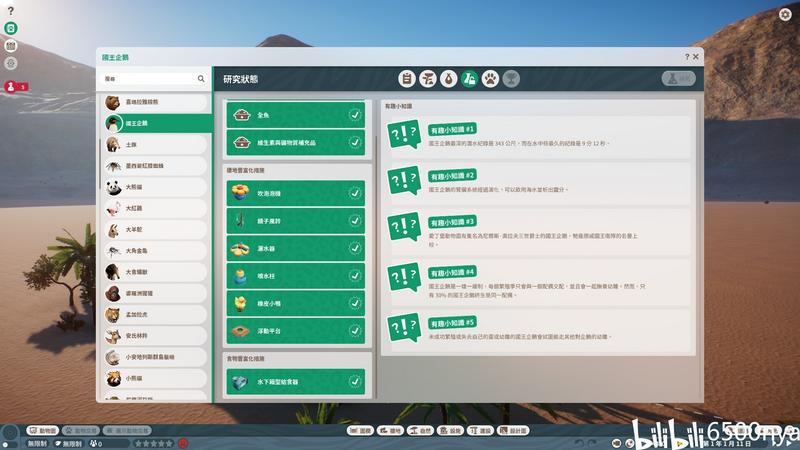Toggle checkmark on whole fish row

355,115
